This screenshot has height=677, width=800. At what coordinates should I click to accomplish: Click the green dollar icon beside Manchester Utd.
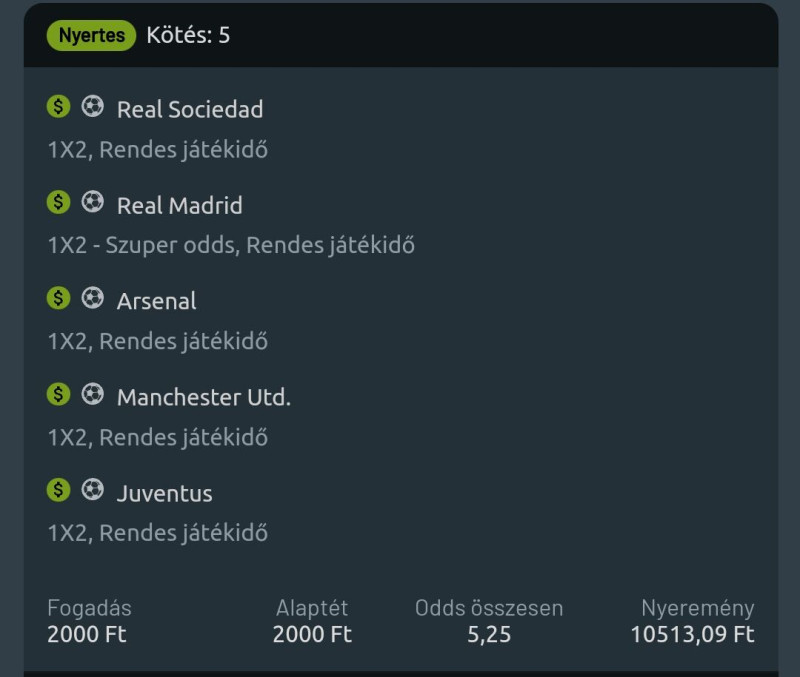pyautogui.click(x=59, y=395)
